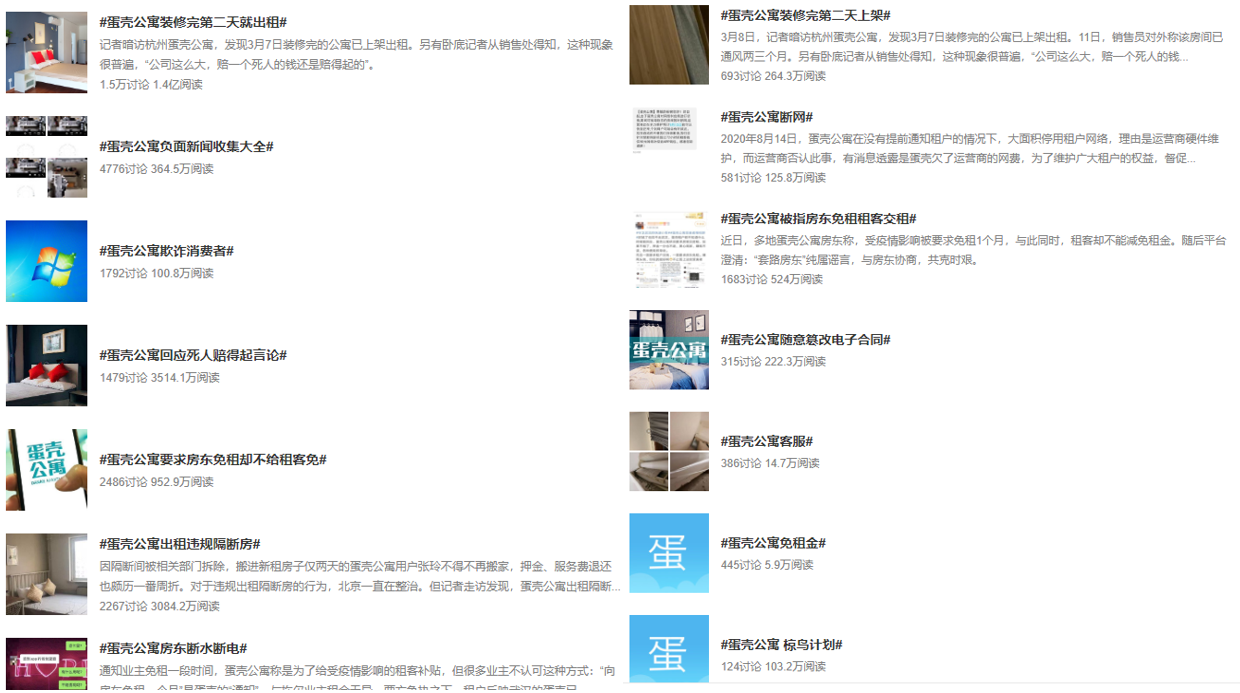Click blue 蛋 avatar for 免租金 topic

(669, 553)
